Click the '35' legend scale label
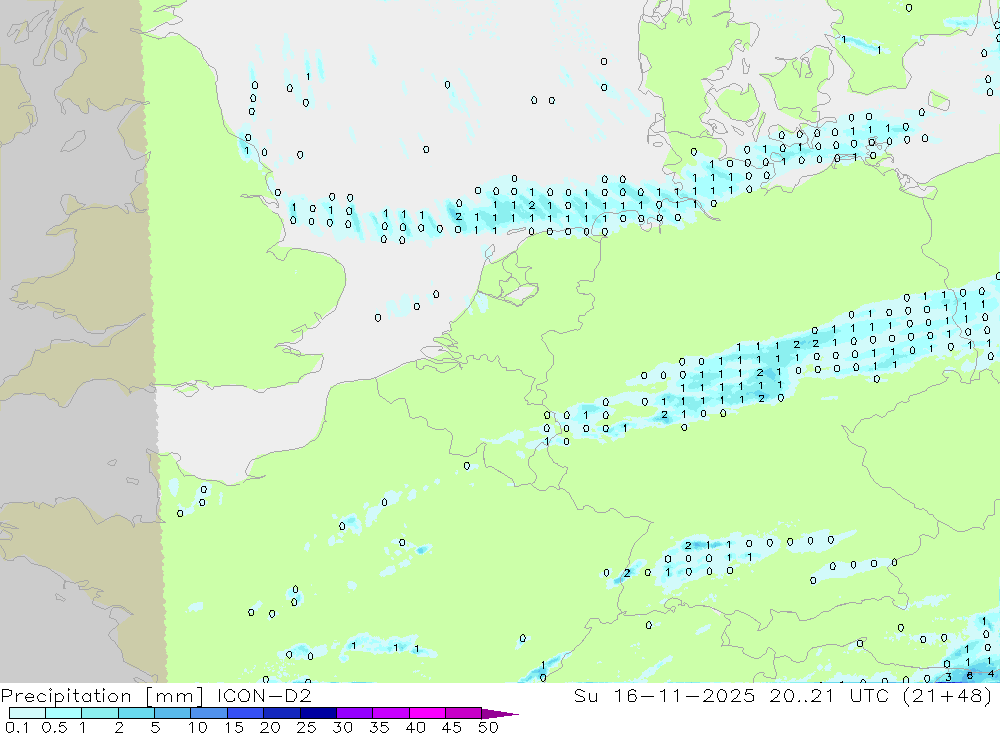The image size is (1000, 733). pos(379,727)
